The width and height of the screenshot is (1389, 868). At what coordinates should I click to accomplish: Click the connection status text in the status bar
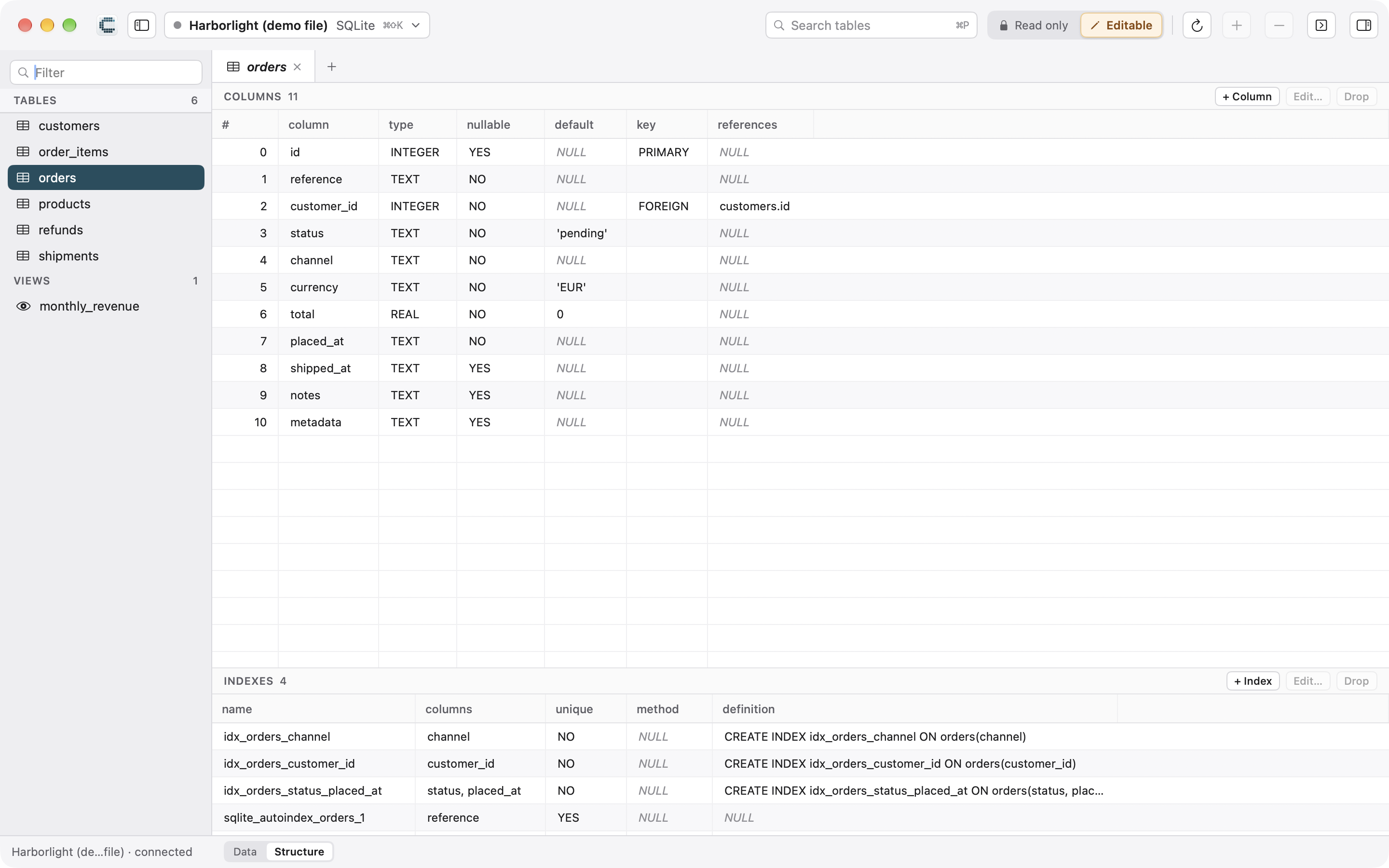tap(102, 851)
